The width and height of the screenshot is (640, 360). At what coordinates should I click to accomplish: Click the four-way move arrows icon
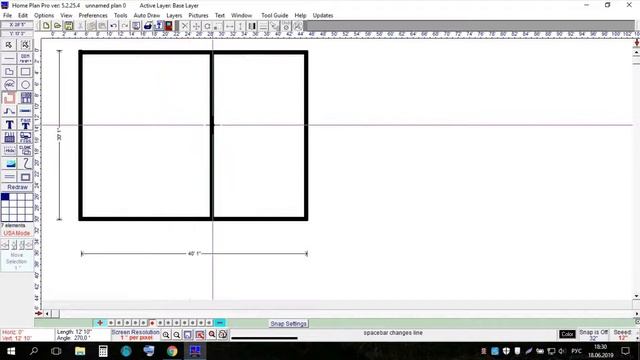(196, 26)
